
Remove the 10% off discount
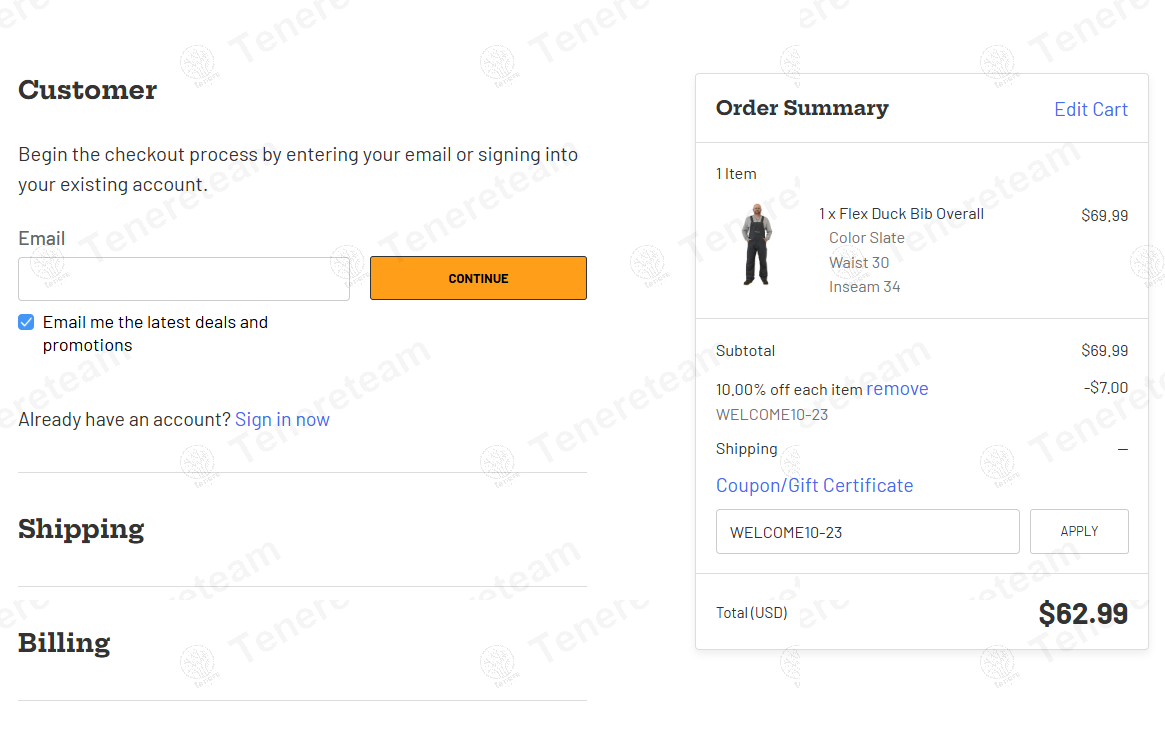coord(897,389)
